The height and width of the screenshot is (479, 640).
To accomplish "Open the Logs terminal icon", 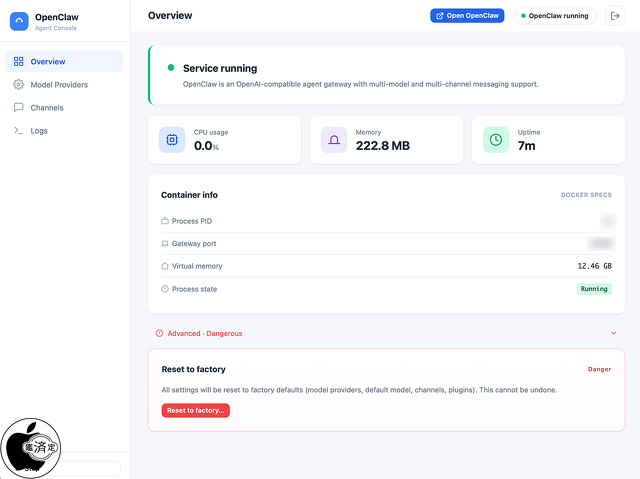I will click(18, 131).
